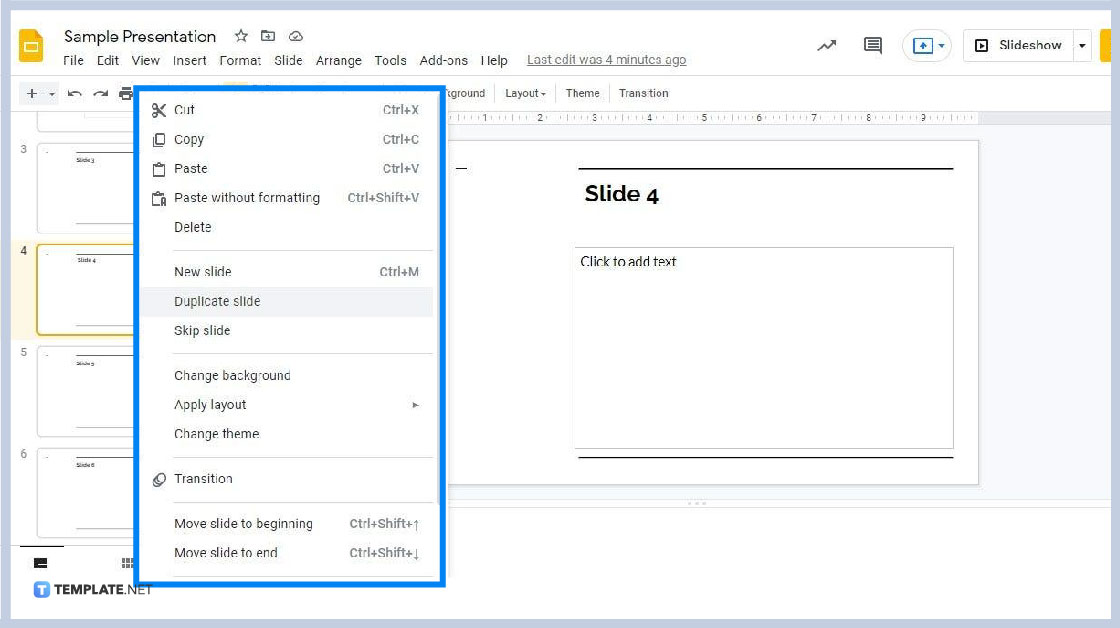Check document save status via cloud icon

click(296, 35)
